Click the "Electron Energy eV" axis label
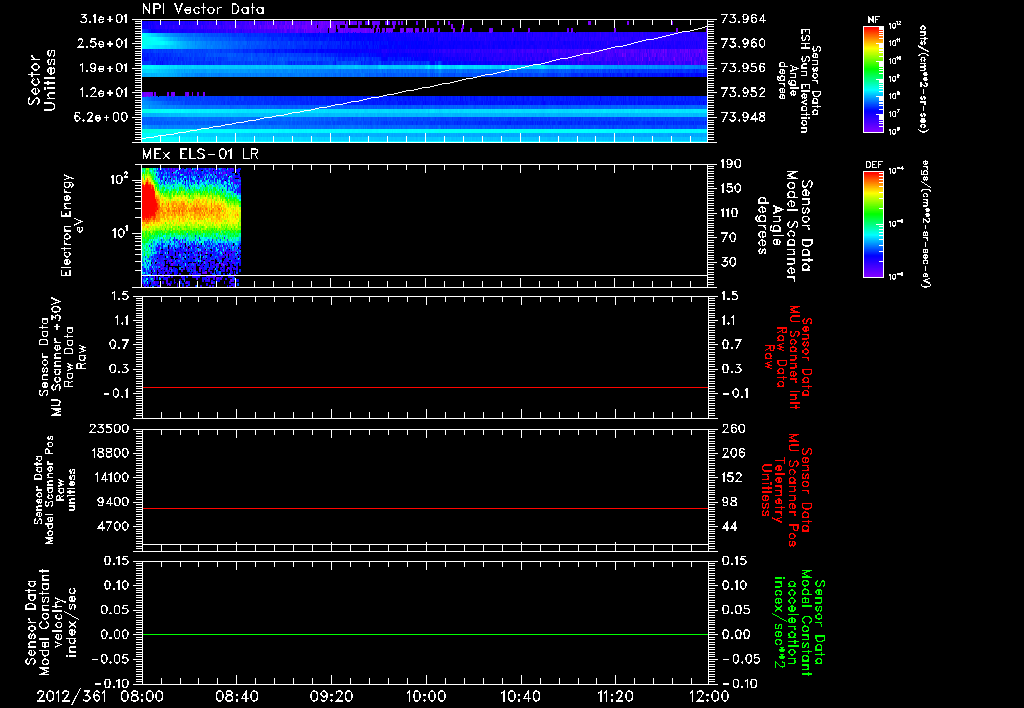Image resolution: width=1024 pixels, height=708 pixels. [72, 225]
